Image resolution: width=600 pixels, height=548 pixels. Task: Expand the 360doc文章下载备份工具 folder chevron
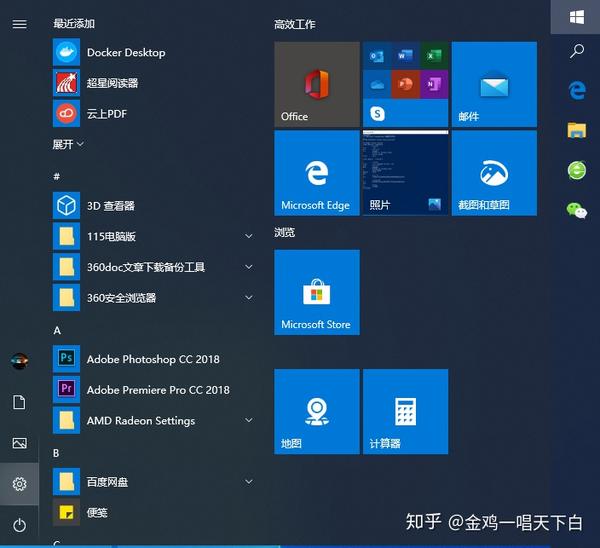tap(249, 267)
